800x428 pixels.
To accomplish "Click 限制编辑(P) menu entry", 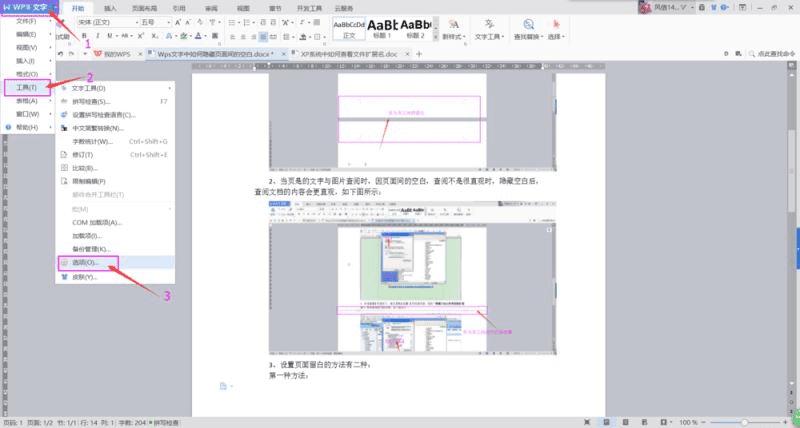I will 115,181.
